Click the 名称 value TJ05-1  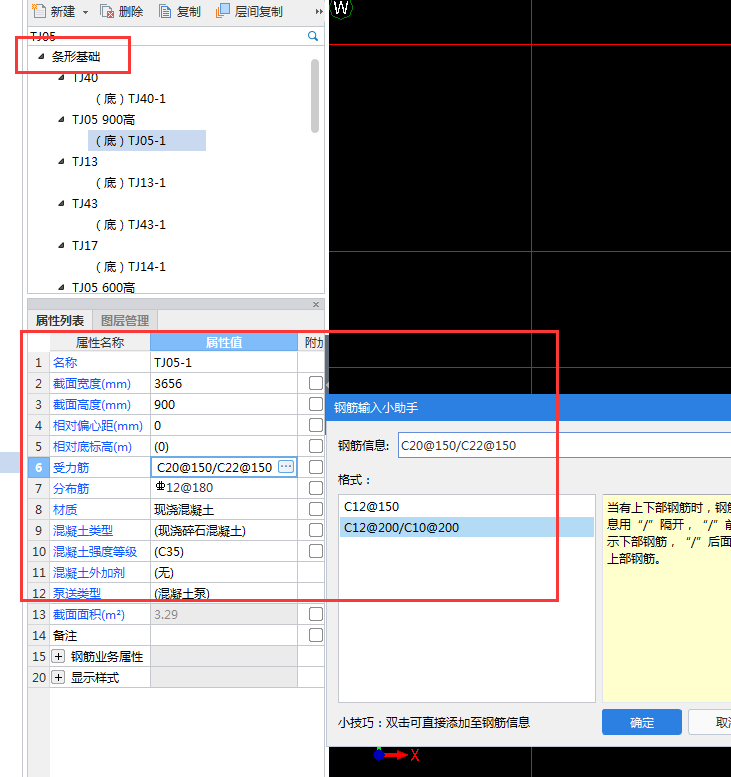click(224, 363)
